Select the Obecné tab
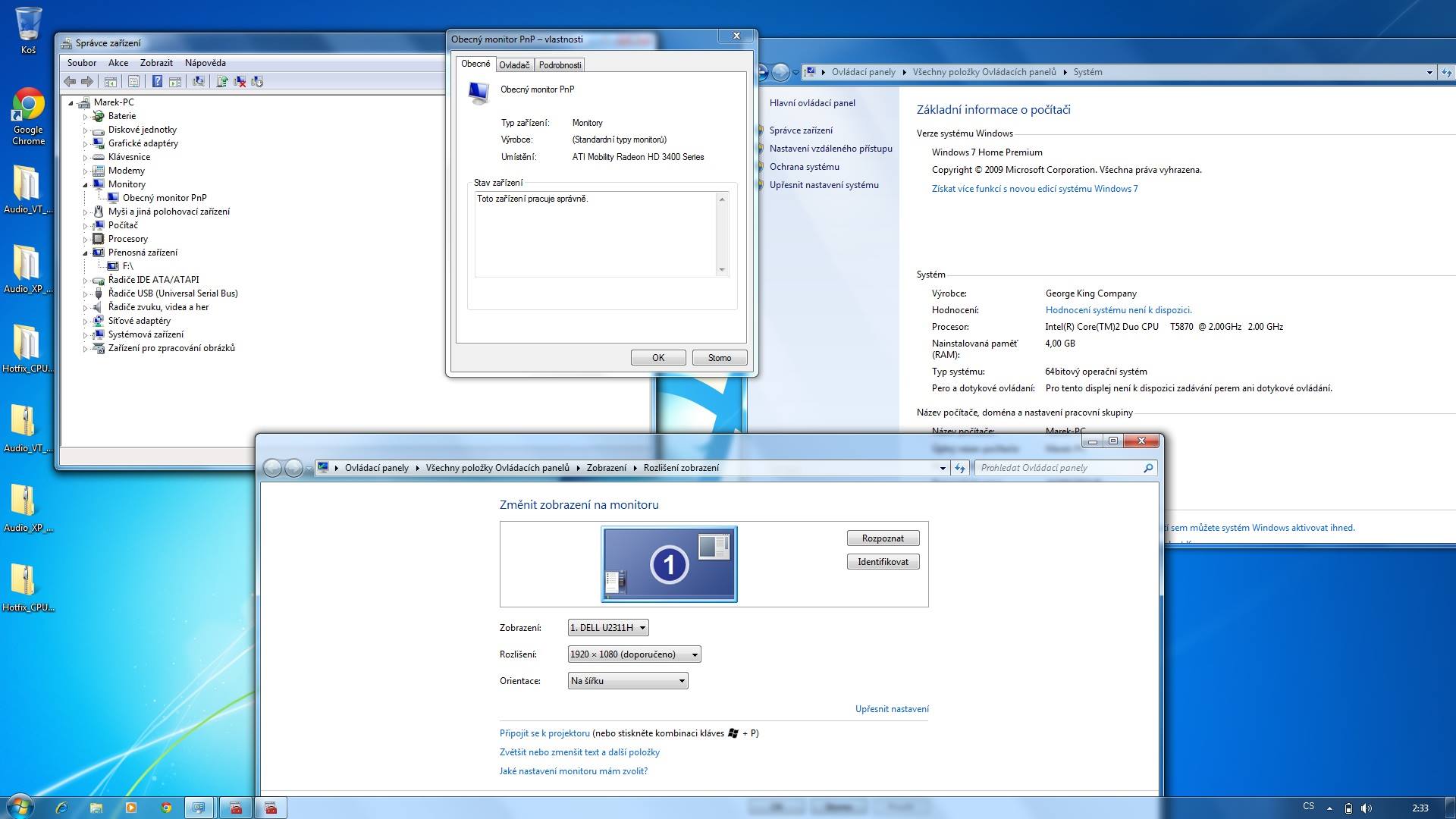Screen dimensions: 1456x819 pyautogui.click(x=475, y=64)
